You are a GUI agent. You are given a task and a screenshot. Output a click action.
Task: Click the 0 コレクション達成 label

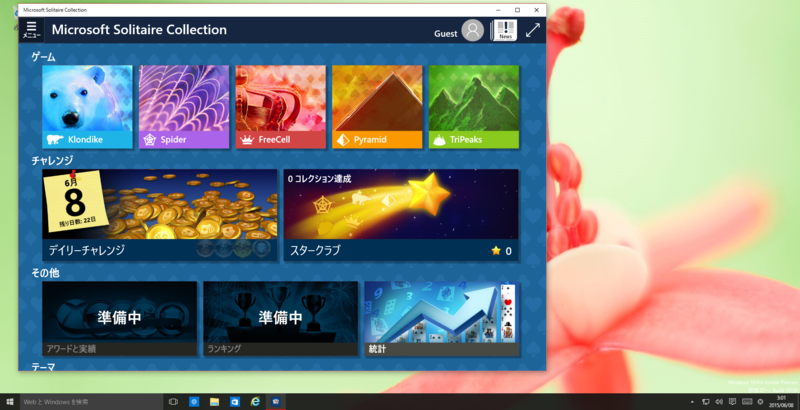pos(319,179)
